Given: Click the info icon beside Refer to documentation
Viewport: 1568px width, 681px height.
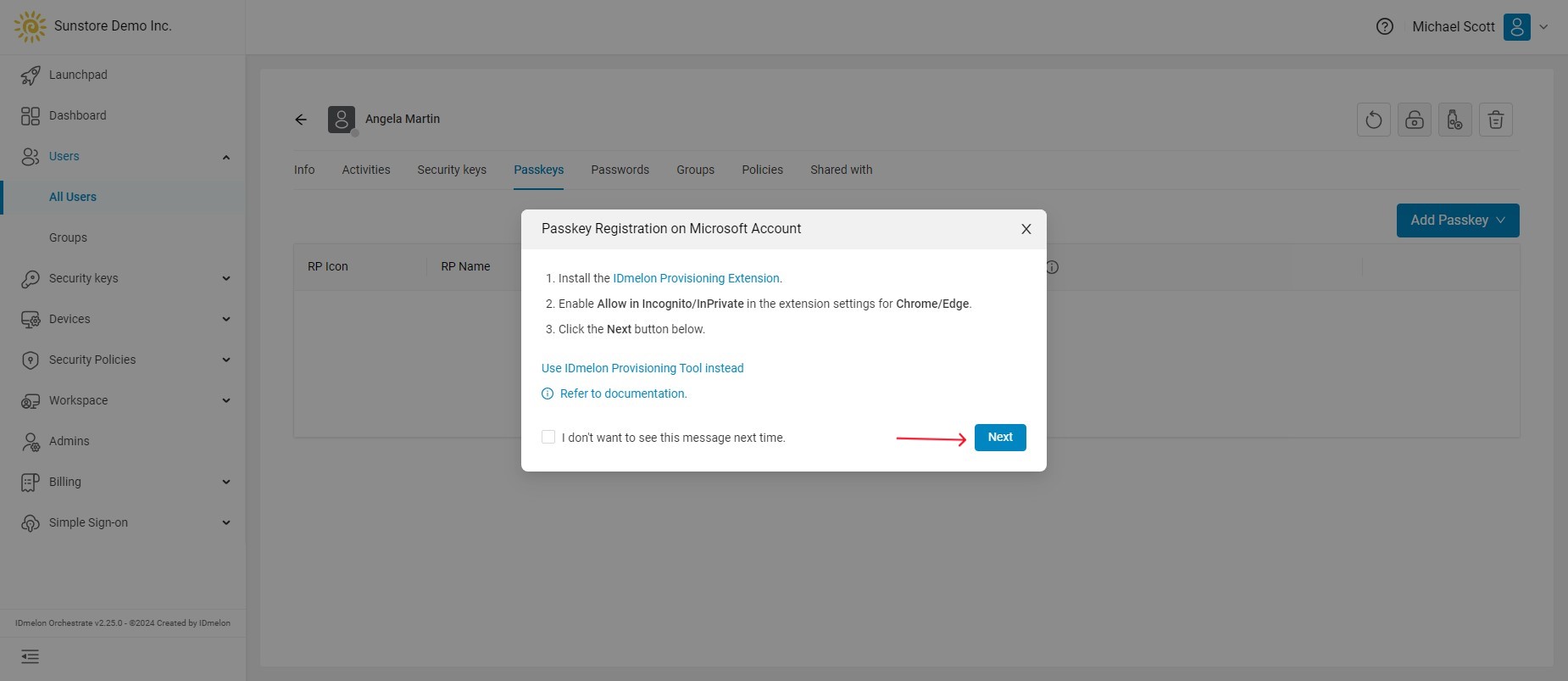Looking at the screenshot, I should pos(548,394).
